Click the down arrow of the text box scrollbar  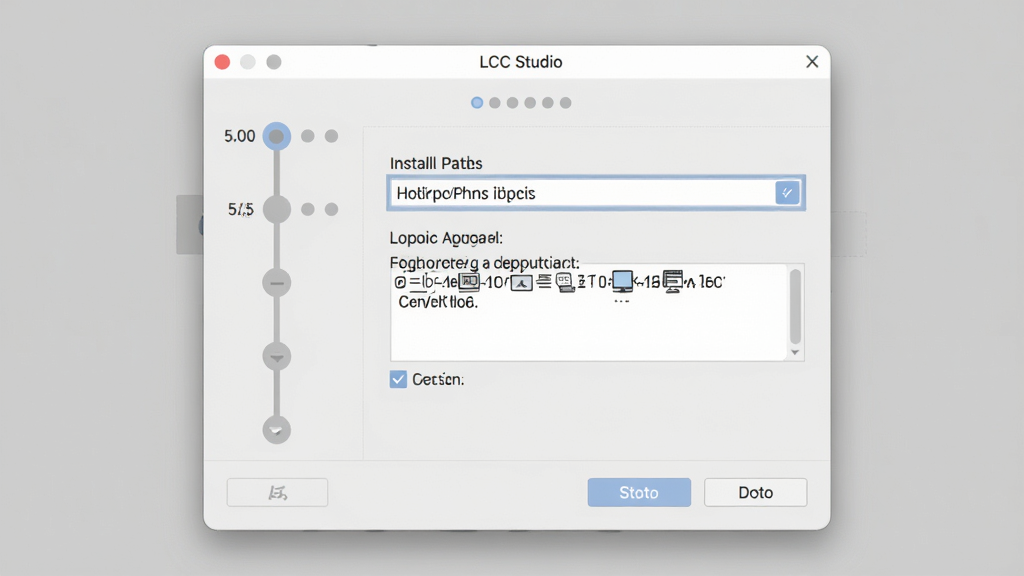point(795,353)
